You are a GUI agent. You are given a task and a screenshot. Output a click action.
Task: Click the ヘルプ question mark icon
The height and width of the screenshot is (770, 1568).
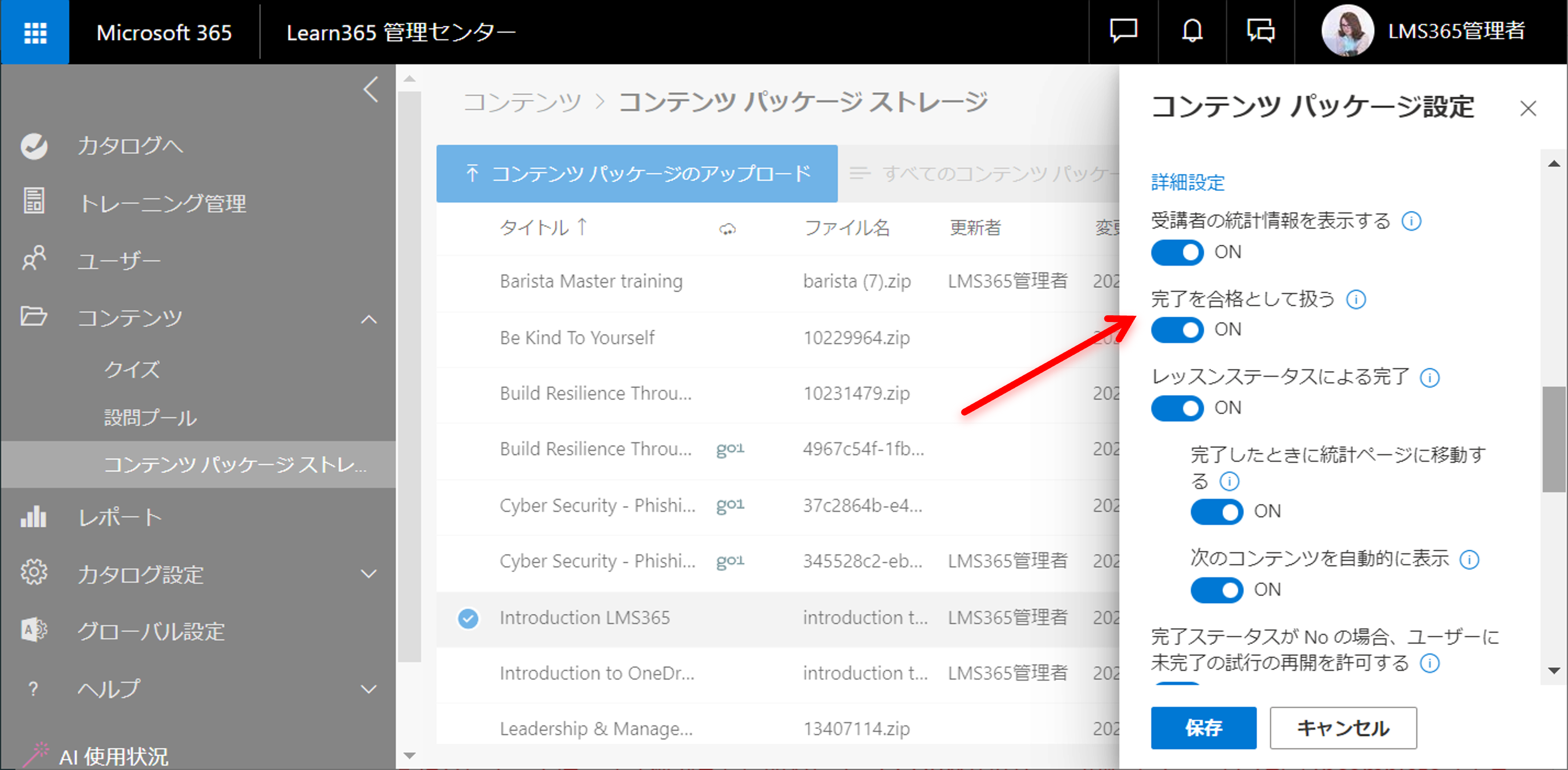tap(34, 689)
